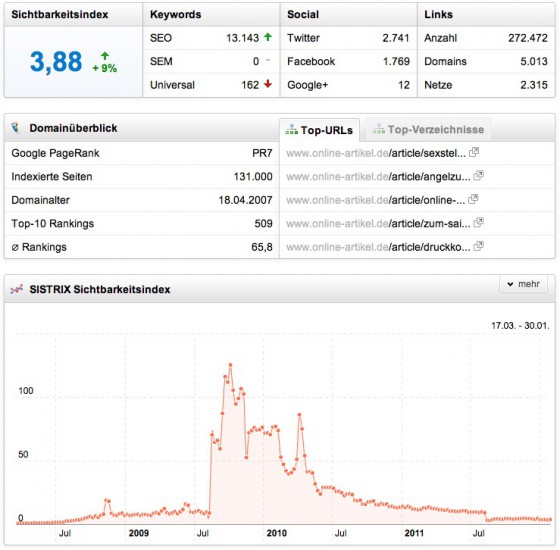The width and height of the screenshot is (560, 550).
Task: Click red down arrow beside Universal 162
Action: pyautogui.click(x=268, y=84)
